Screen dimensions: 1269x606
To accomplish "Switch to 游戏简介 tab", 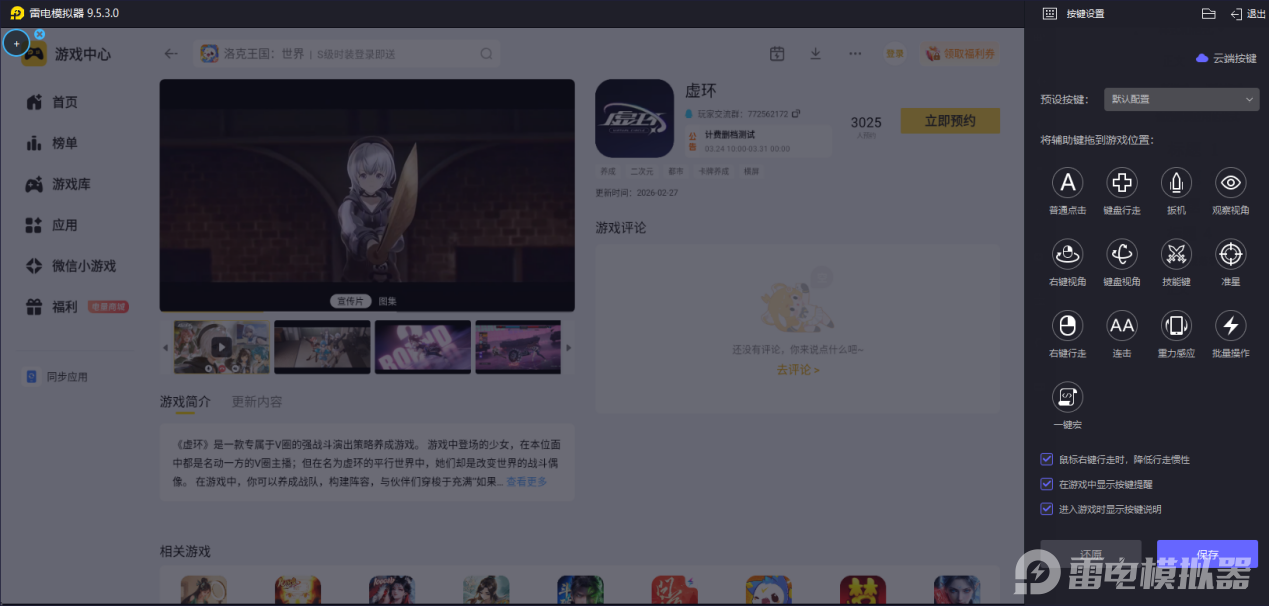I will [x=185, y=401].
